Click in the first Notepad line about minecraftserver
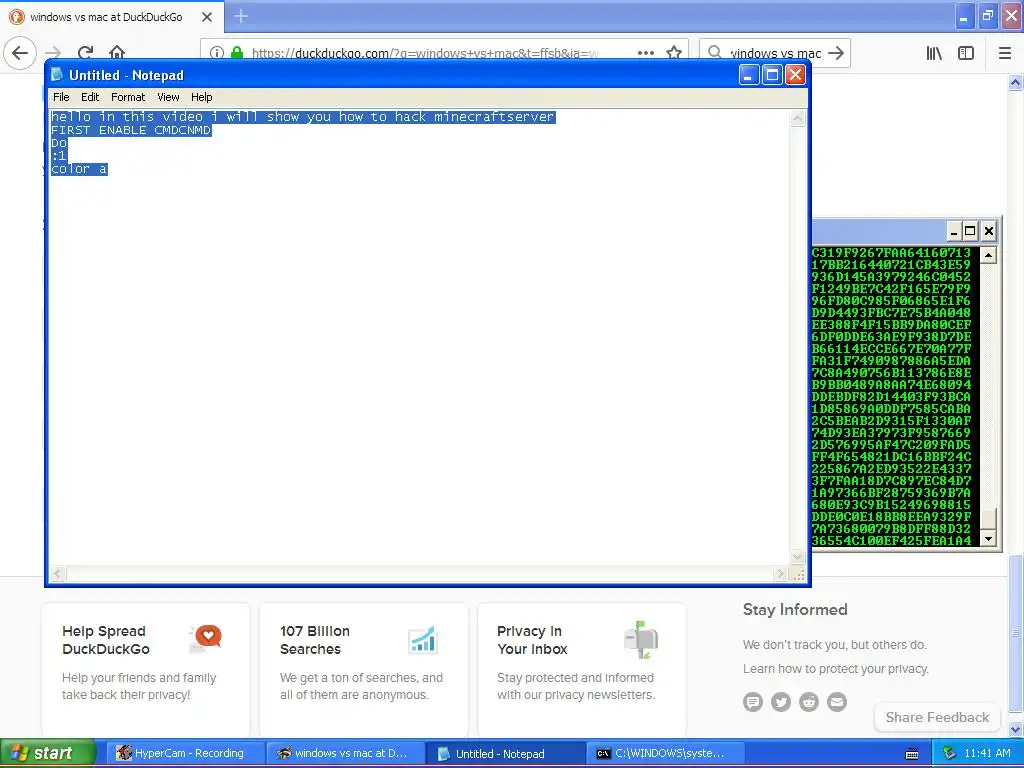1024x768 pixels. tap(303, 117)
